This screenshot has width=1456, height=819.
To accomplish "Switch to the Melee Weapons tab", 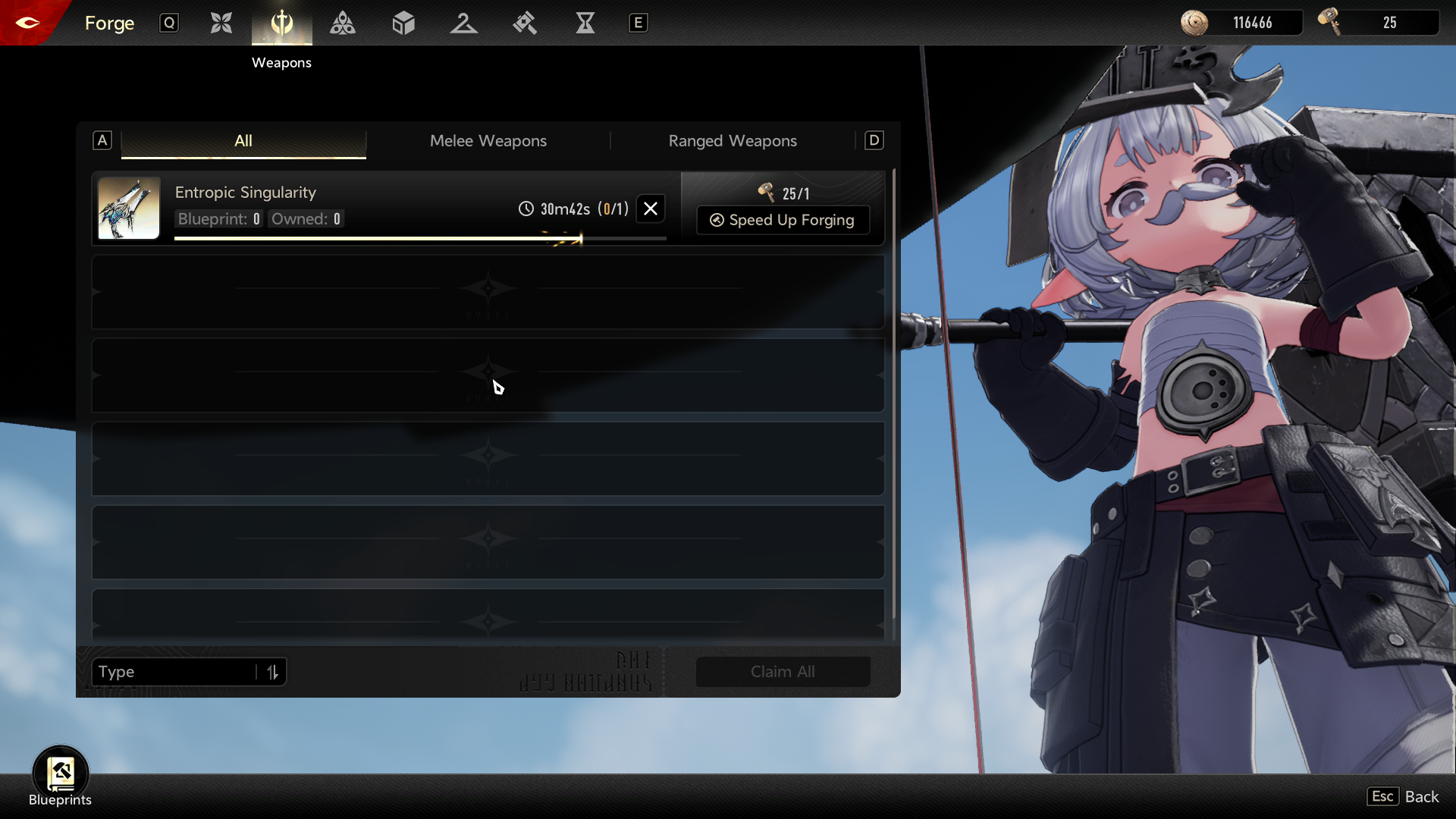I will point(488,141).
